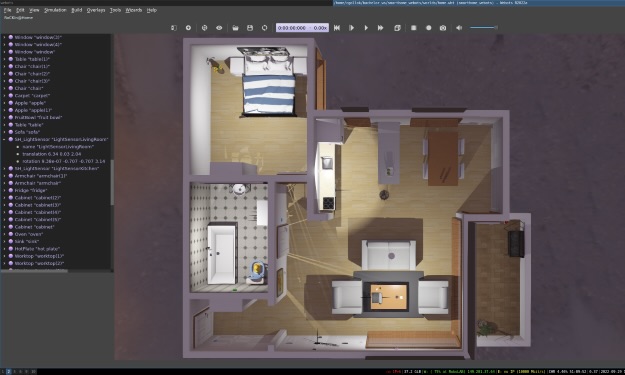The image size is (625, 375).
Task: Click the Fast forward simulation button
Action: (x=381, y=28)
